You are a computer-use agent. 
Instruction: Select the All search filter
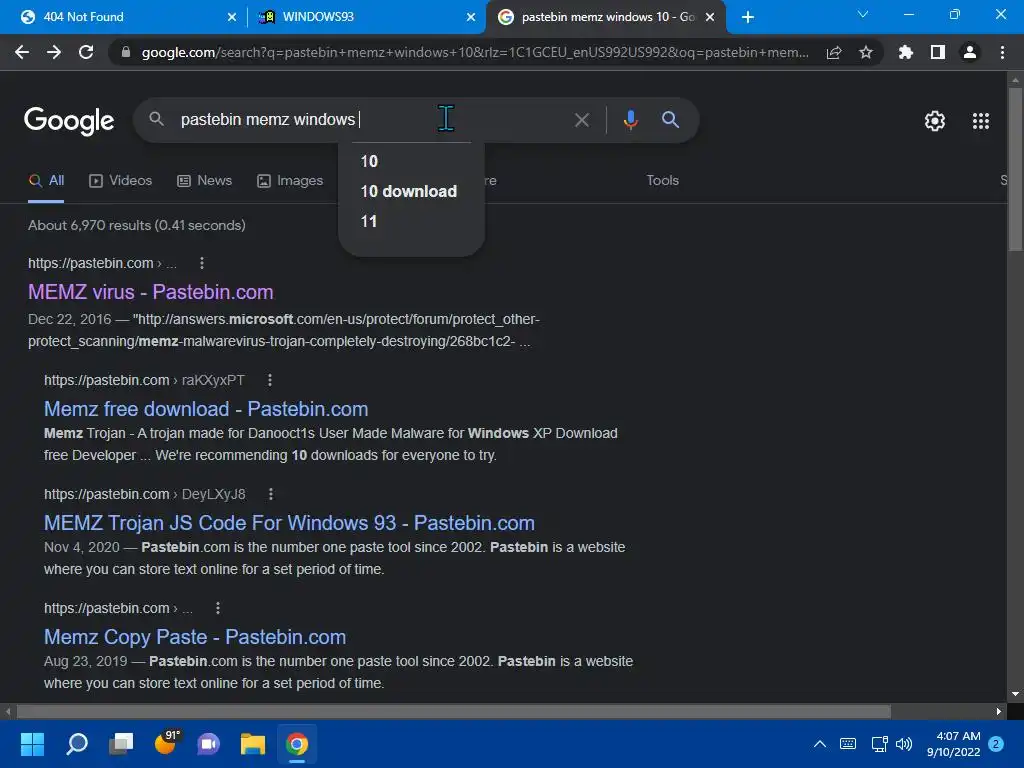46,181
